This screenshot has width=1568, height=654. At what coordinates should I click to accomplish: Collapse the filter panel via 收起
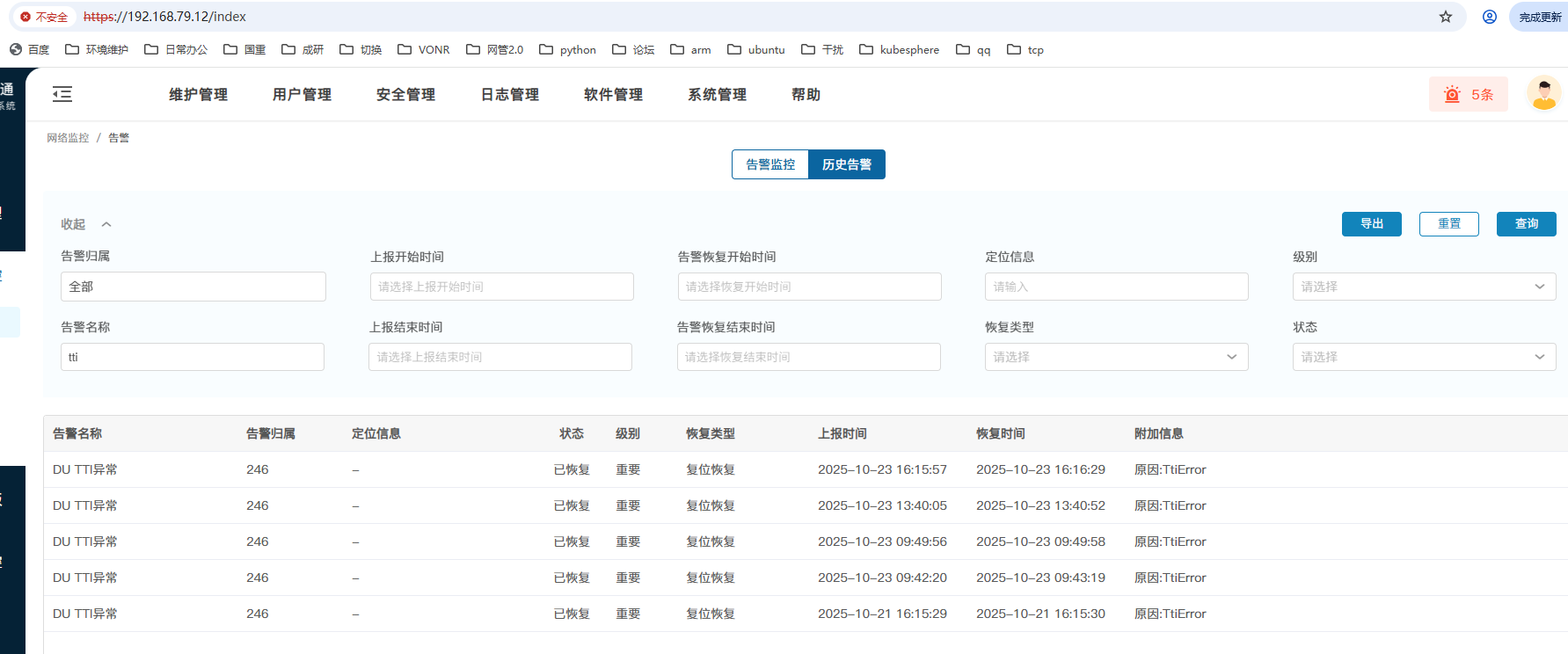point(85,224)
